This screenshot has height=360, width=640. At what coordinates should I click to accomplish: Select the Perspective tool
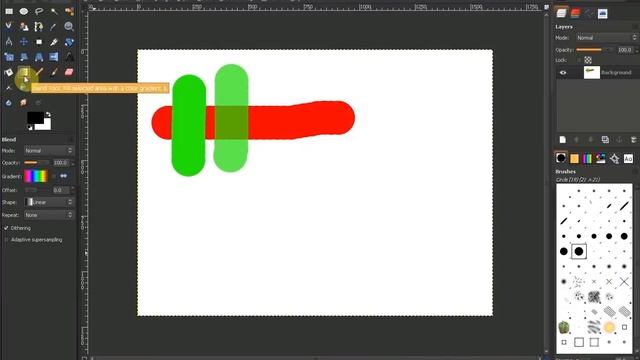(39, 57)
